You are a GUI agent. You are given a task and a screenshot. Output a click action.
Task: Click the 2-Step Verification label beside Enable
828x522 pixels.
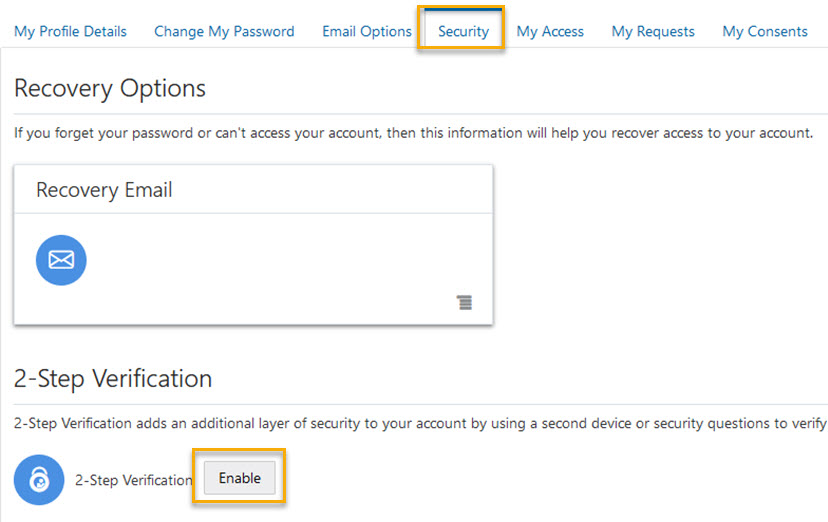coord(134,480)
